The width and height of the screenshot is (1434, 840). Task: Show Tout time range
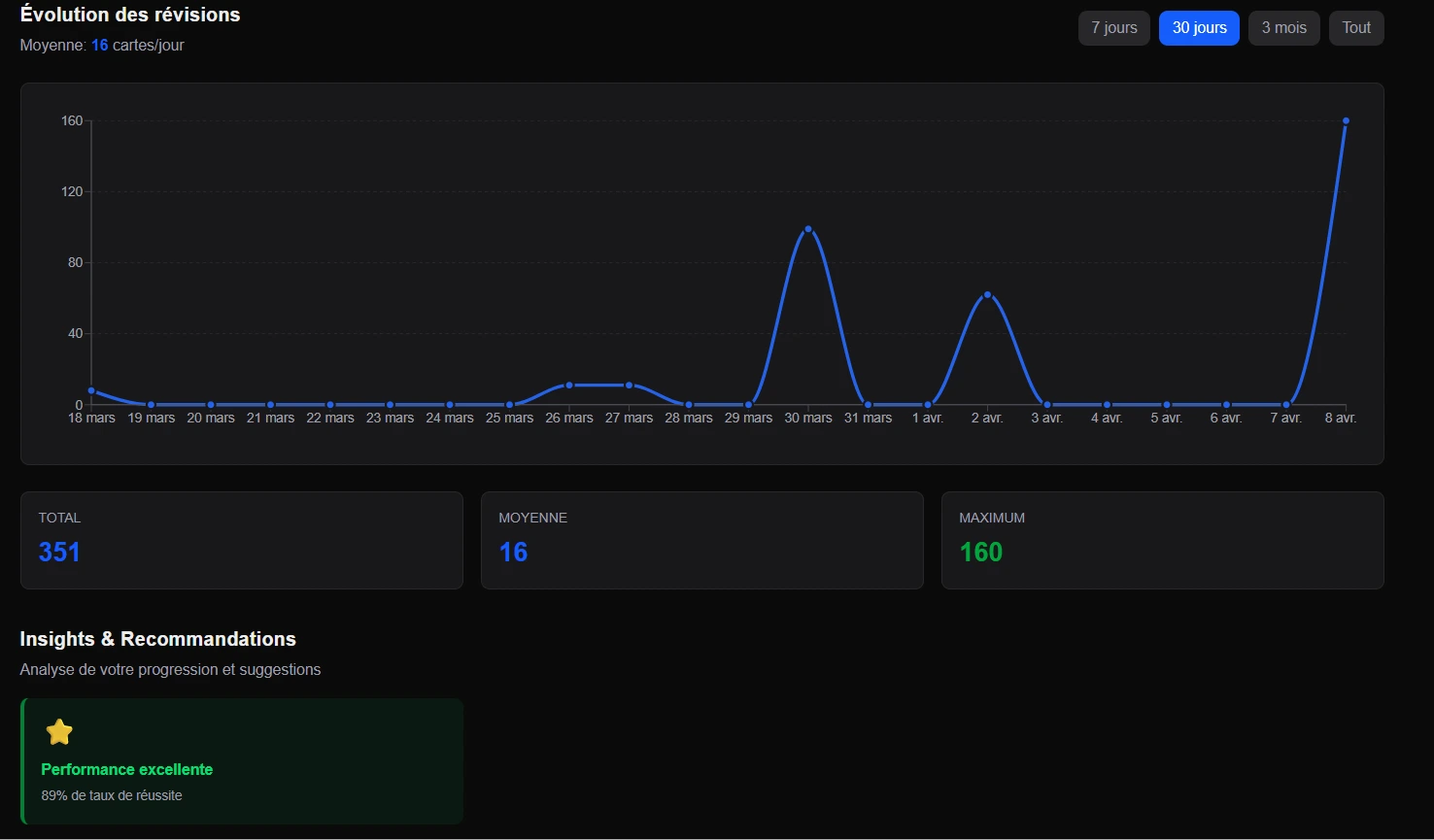(1356, 28)
